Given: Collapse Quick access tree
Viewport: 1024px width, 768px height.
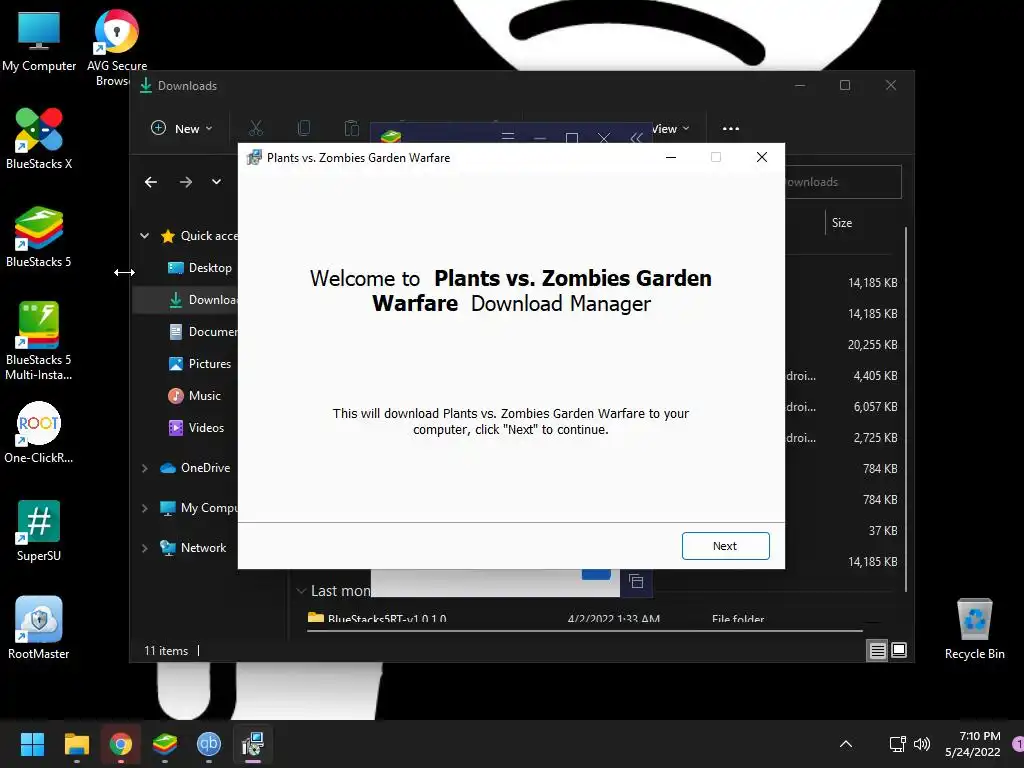Looking at the screenshot, I should [x=144, y=236].
